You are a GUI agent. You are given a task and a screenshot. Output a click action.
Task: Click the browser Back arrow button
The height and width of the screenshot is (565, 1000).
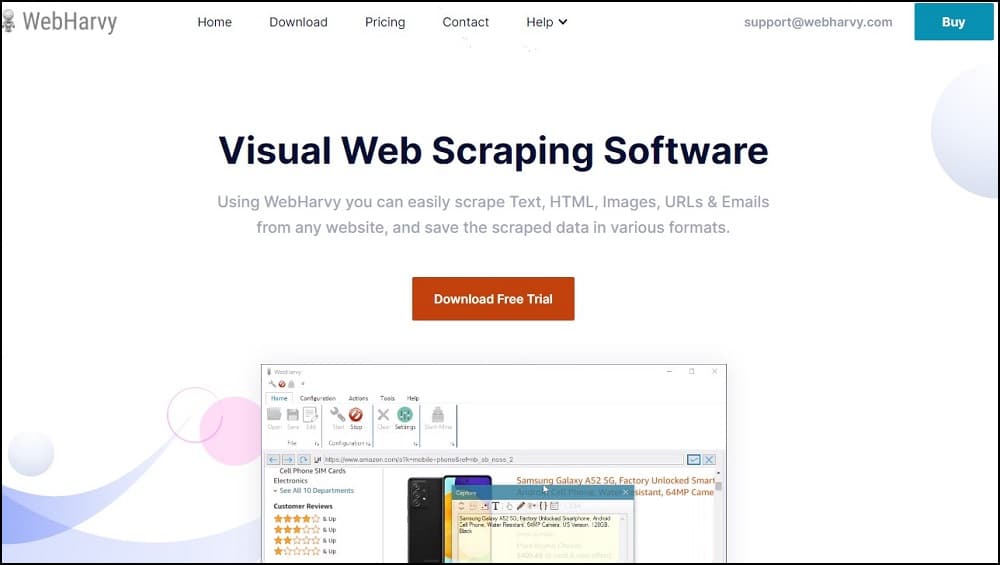point(273,459)
